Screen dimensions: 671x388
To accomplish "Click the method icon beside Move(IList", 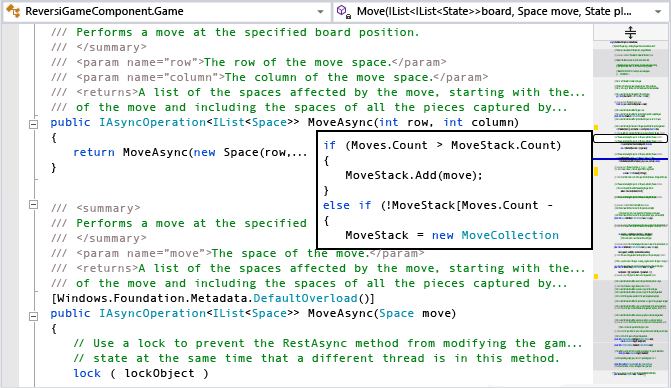I will click(344, 12).
